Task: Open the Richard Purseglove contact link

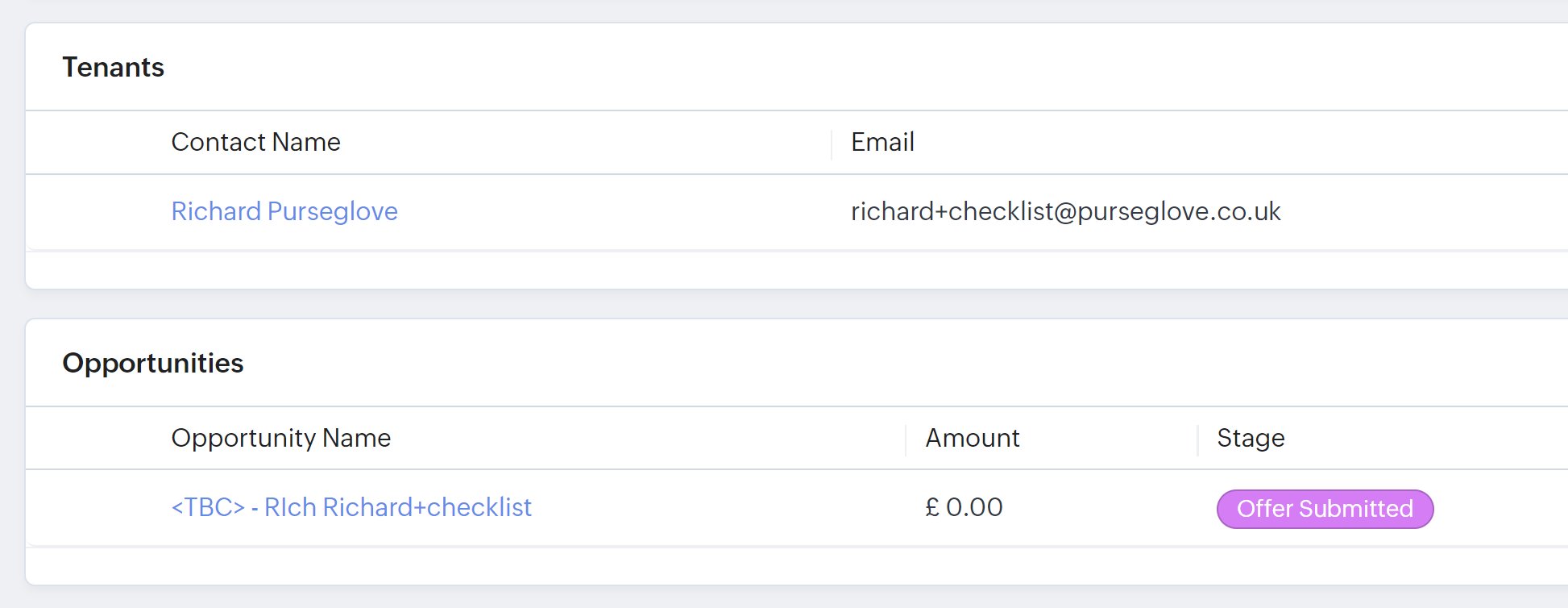Action: pos(284,211)
